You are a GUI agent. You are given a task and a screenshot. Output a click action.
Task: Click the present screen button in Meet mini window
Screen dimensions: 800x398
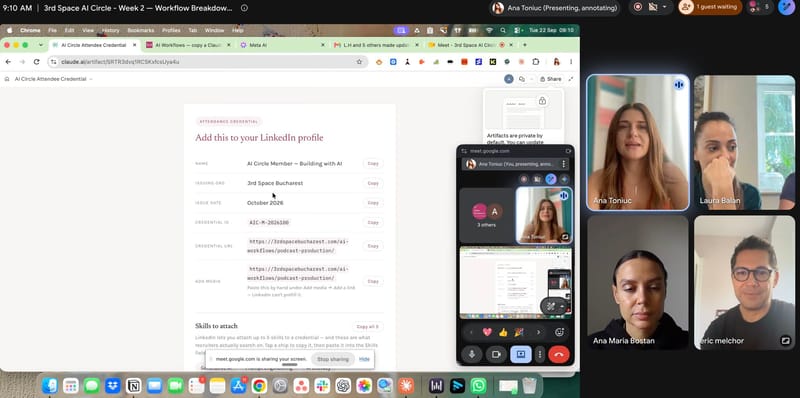tap(520, 354)
